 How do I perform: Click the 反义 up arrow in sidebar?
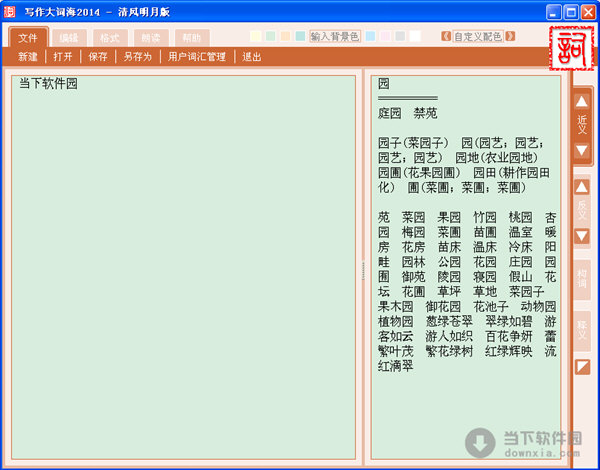(582, 187)
